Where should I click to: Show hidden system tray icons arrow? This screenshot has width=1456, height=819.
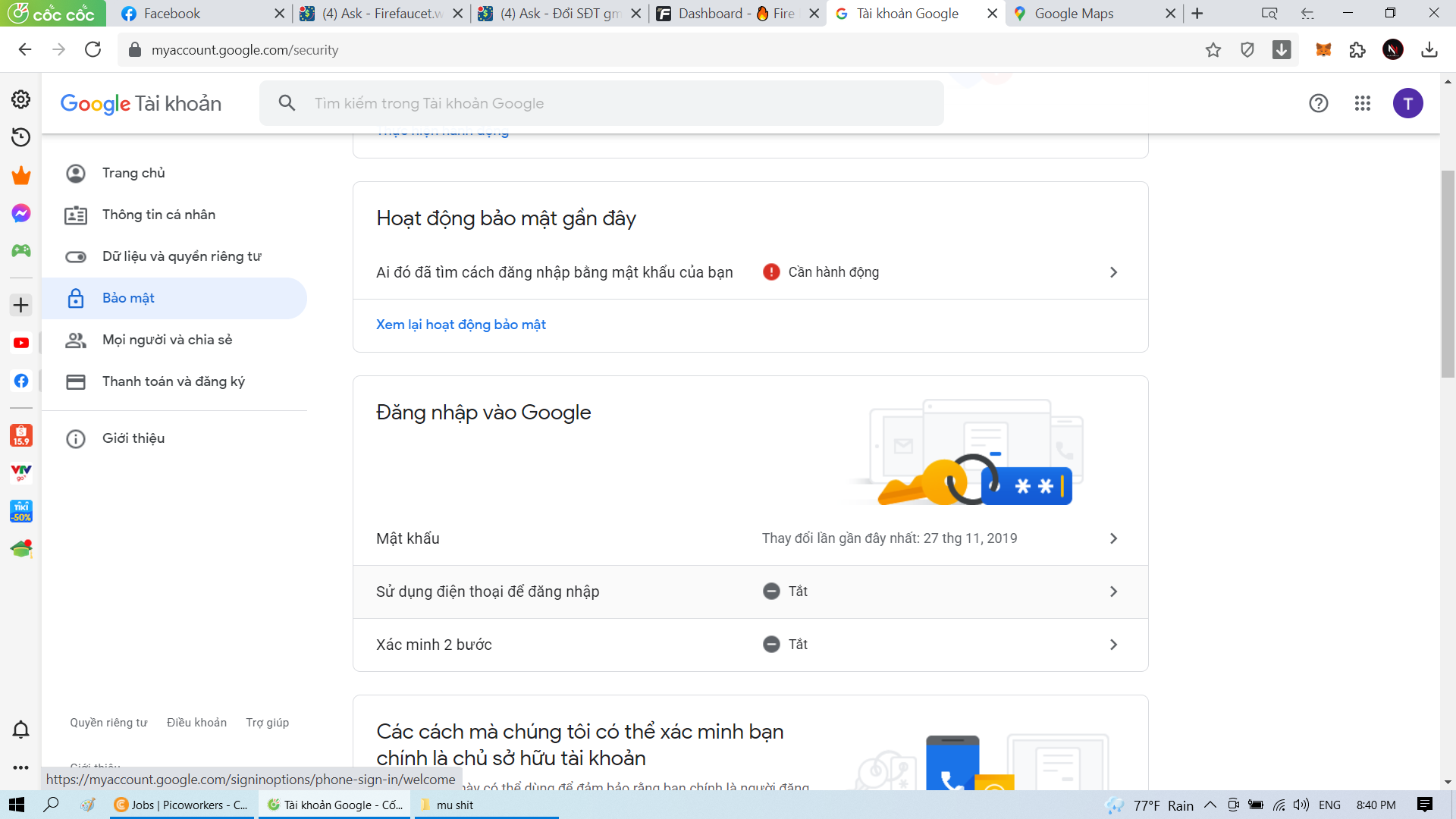[1210, 805]
